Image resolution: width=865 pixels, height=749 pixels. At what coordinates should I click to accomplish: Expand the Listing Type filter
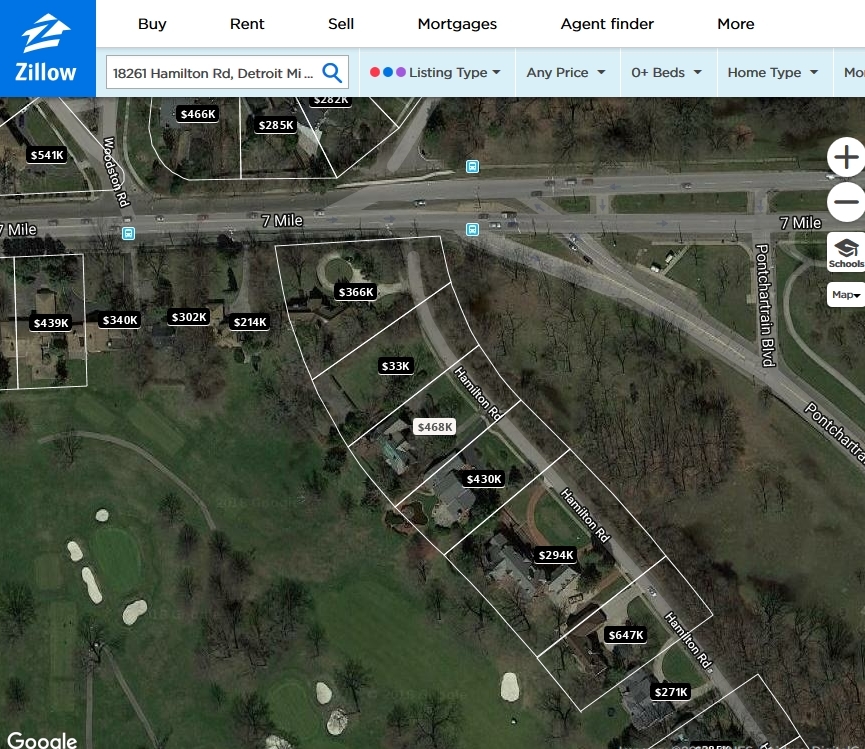coord(437,72)
